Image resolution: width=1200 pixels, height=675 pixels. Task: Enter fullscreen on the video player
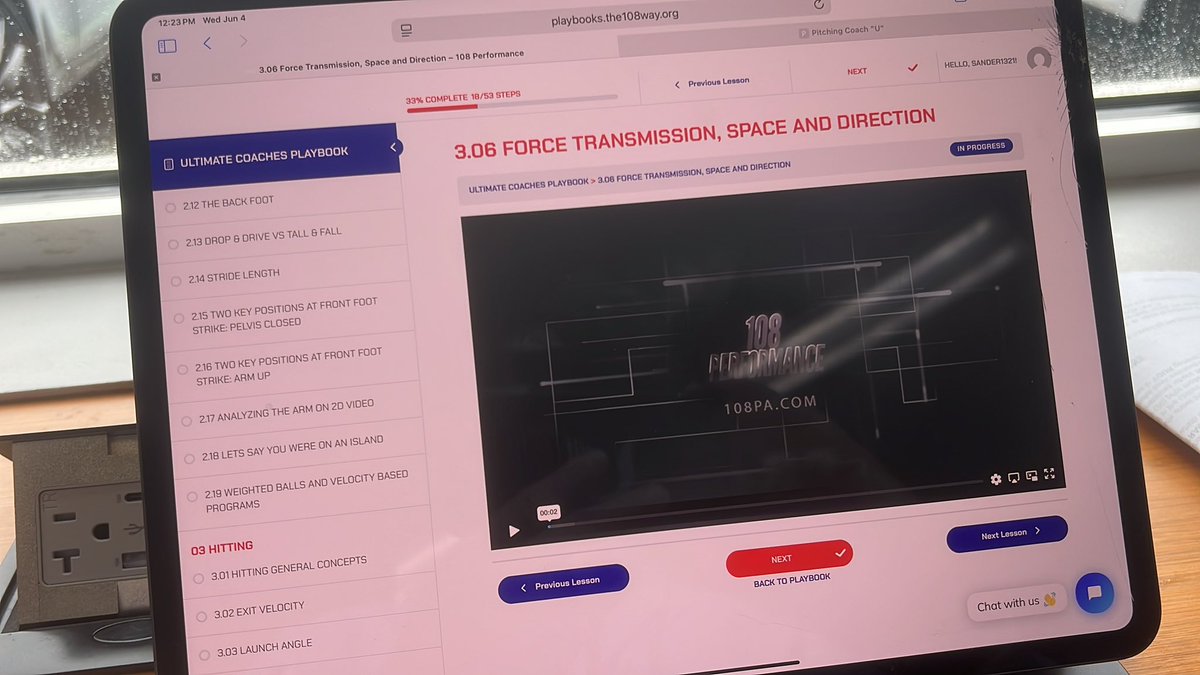tap(1049, 474)
